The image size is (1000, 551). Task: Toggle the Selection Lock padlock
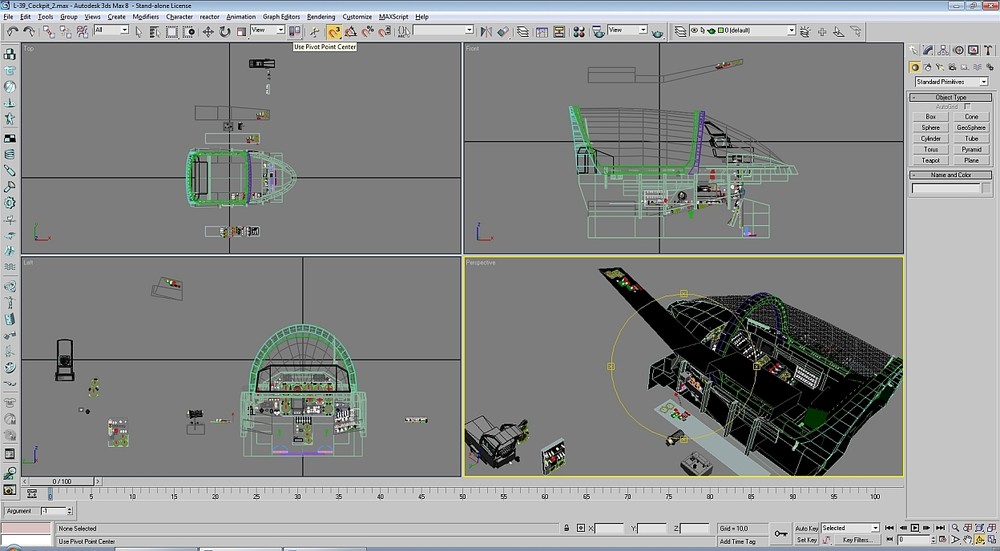click(x=567, y=528)
